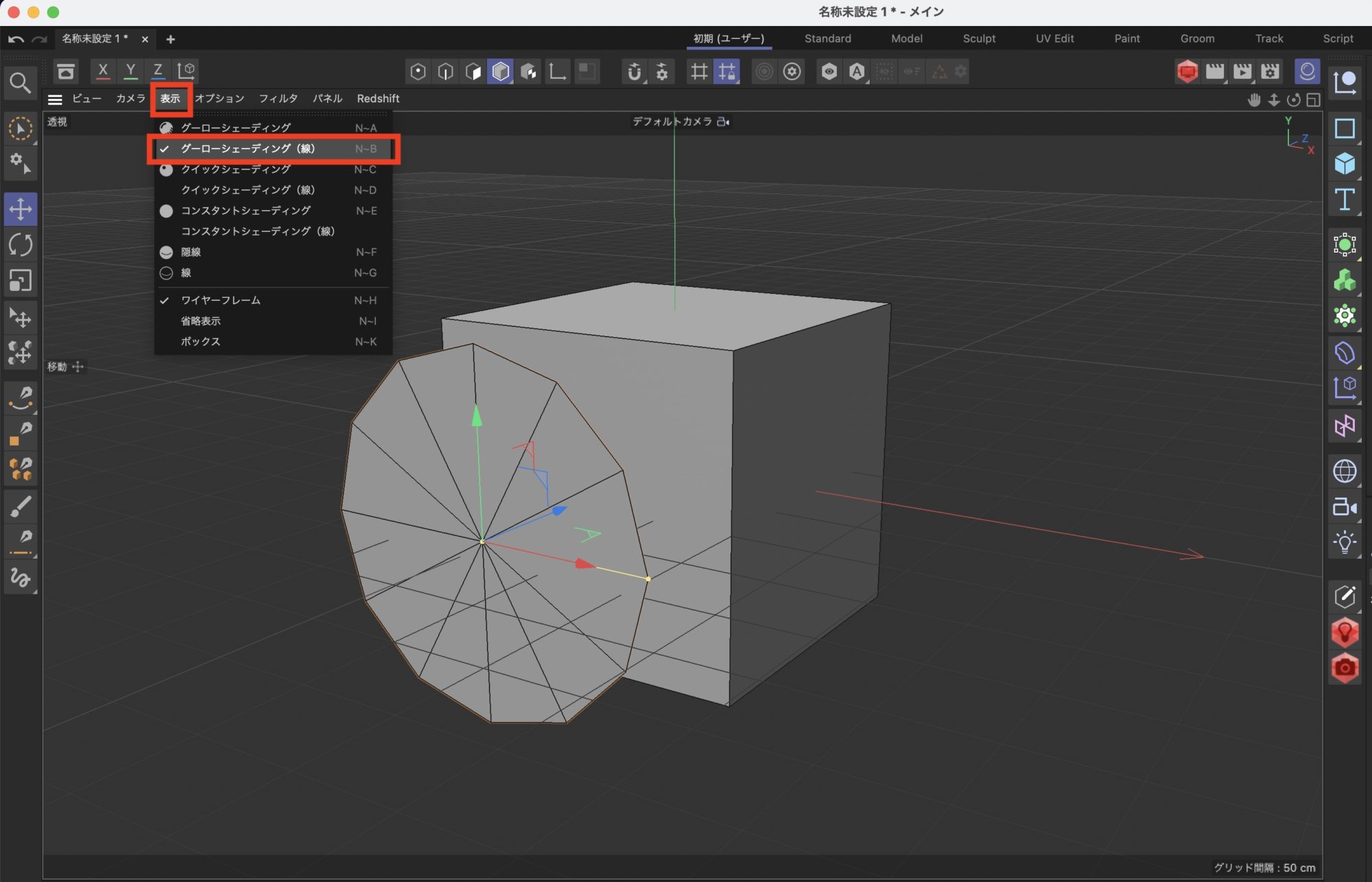The width and height of the screenshot is (1372, 882).
Task: Choose クイックシェーディング from display menu
Action: [x=235, y=170]
